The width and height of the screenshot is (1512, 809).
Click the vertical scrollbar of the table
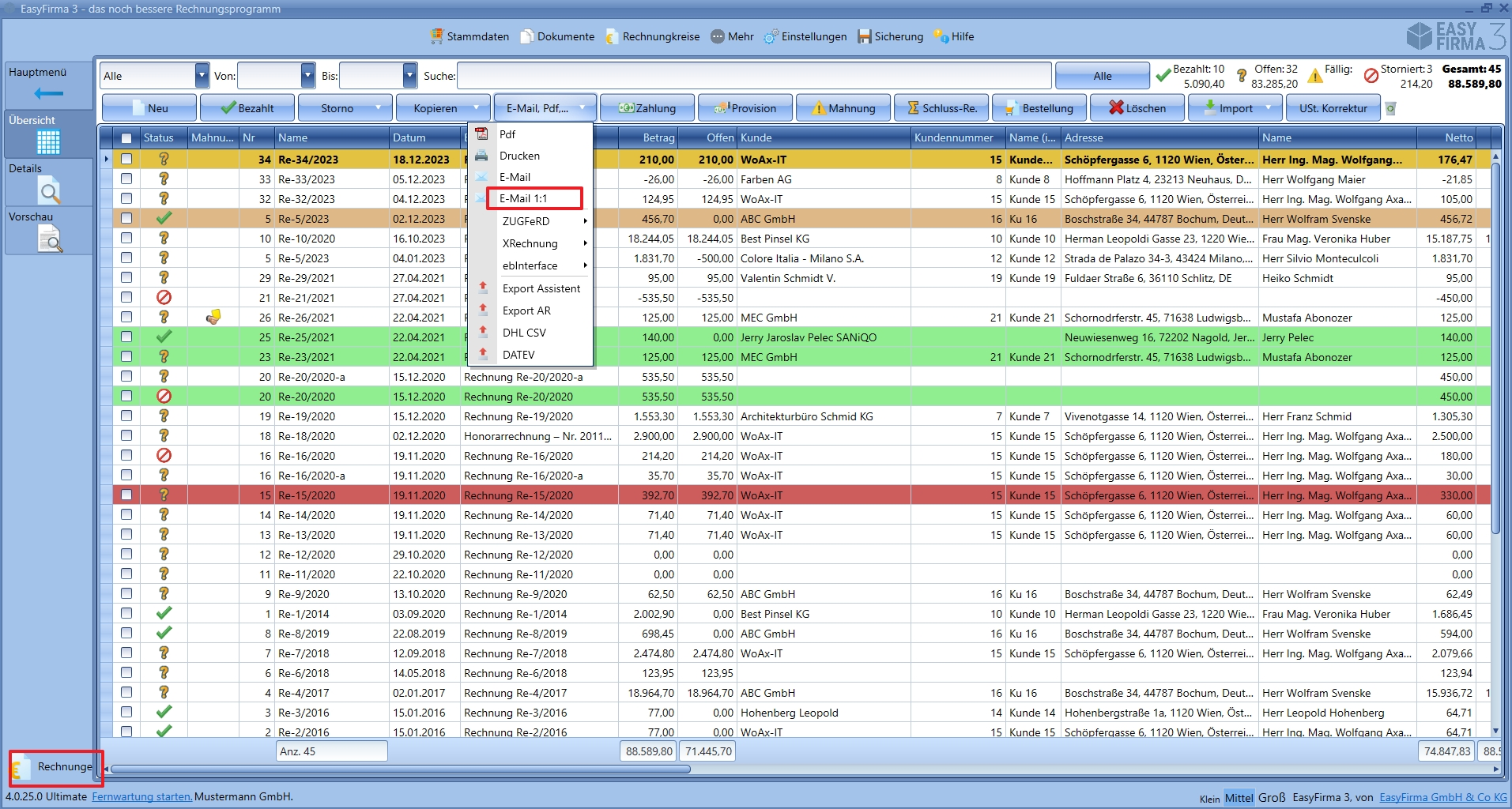click(1495, 348)
